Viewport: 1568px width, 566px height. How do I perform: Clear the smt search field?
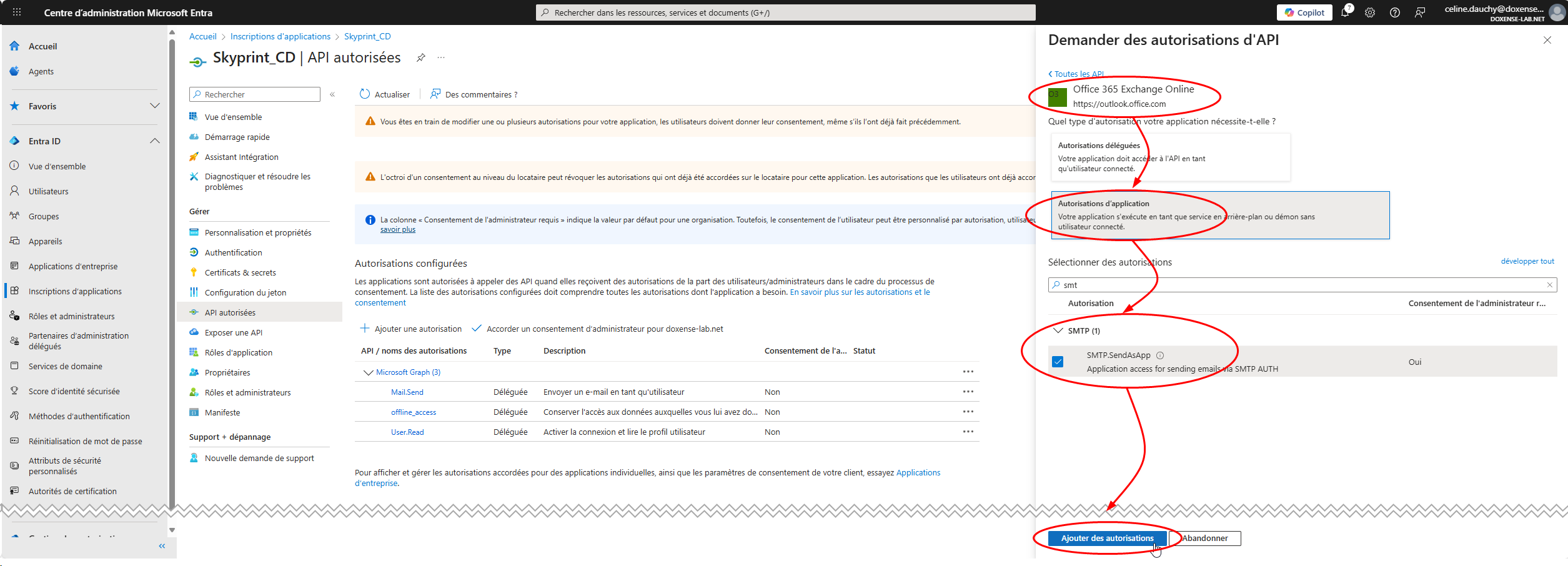coord(1549,285)
